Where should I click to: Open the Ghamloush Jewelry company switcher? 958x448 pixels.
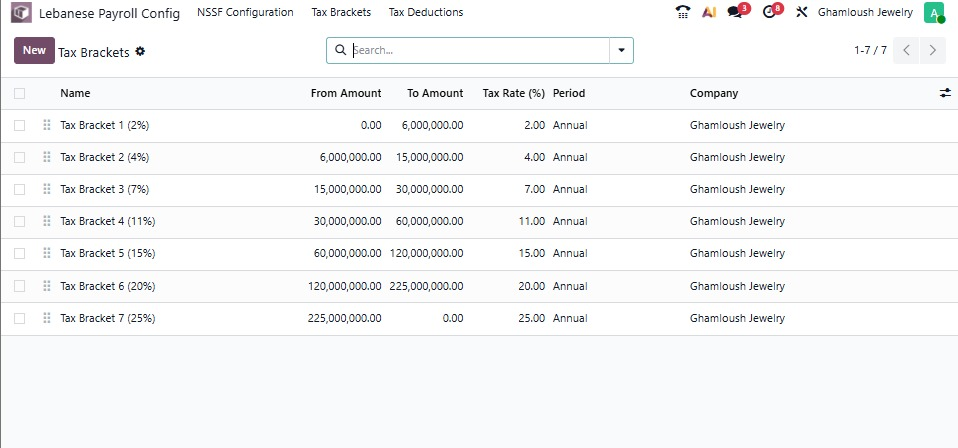coord(865,13)
